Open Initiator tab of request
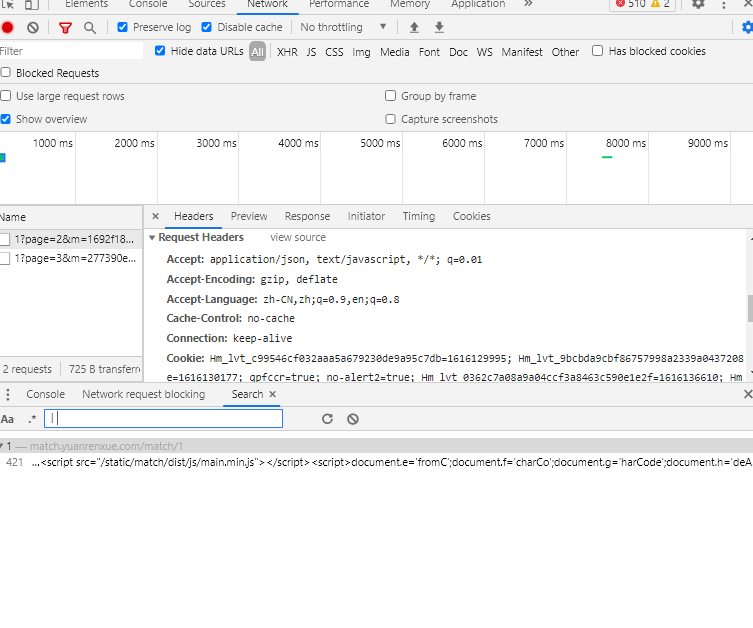Image resolution: width=753 pixels, height=628 pixels. pyautogui.click(x=366, y=216)
